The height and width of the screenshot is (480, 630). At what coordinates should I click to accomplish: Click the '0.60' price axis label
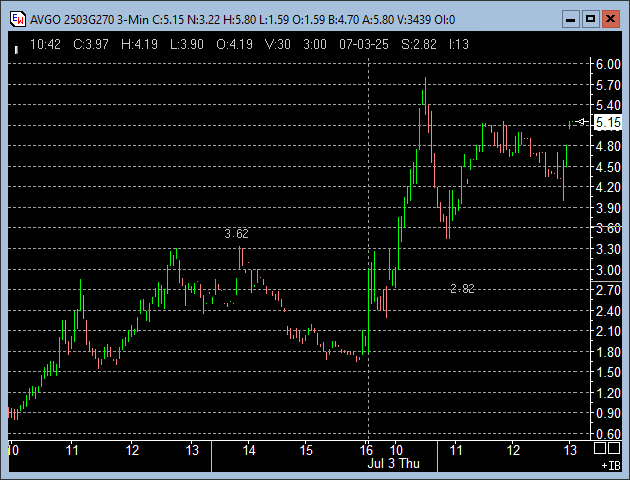point(608,434)
